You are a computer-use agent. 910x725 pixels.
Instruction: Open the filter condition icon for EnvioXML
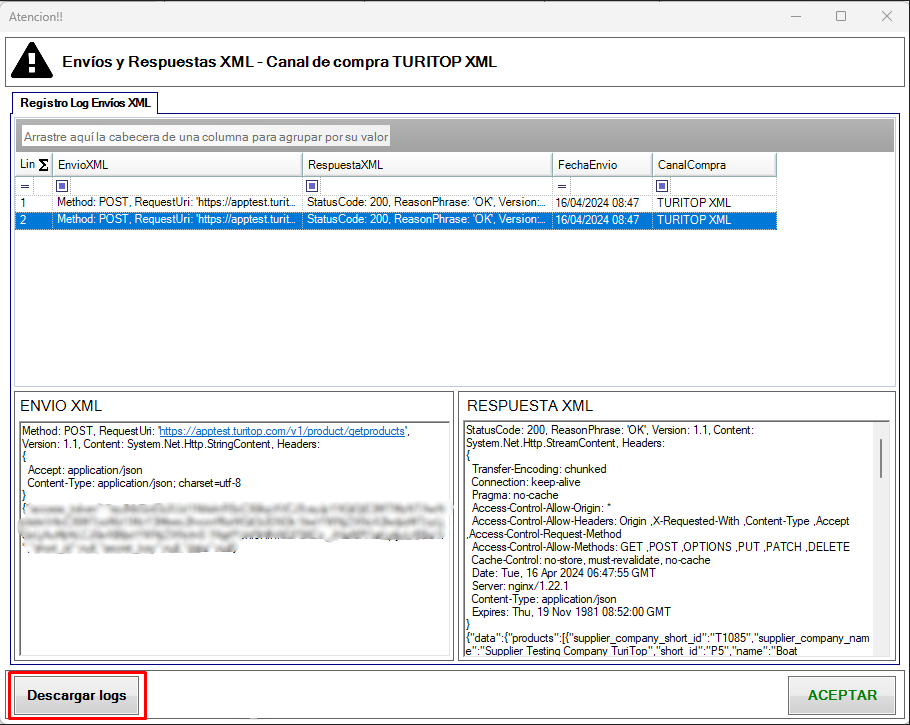(62, 186)
